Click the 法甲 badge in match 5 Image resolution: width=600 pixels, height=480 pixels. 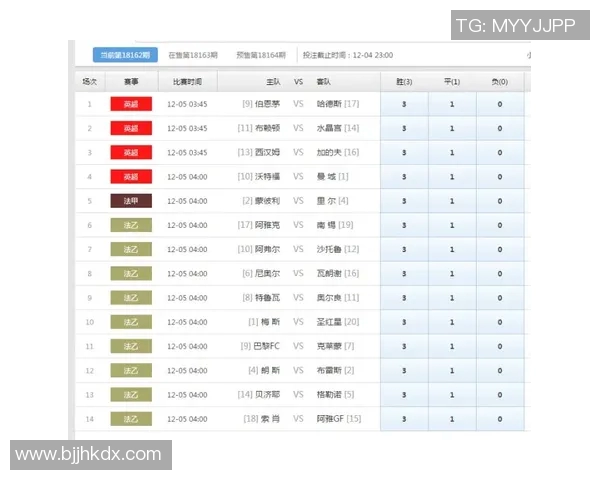(x=131, y=201)
